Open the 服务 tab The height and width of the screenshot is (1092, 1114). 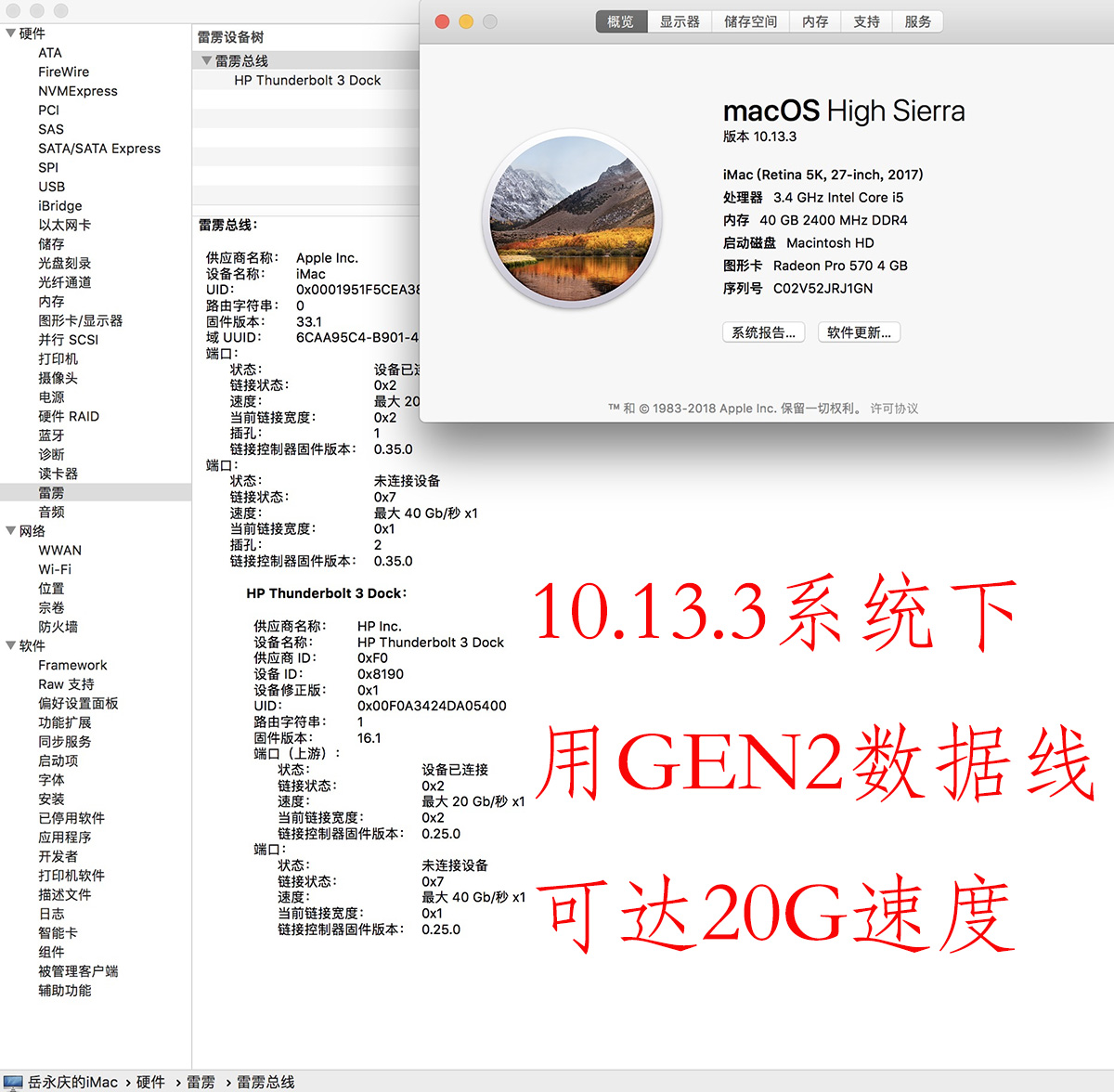coord(917,21)
